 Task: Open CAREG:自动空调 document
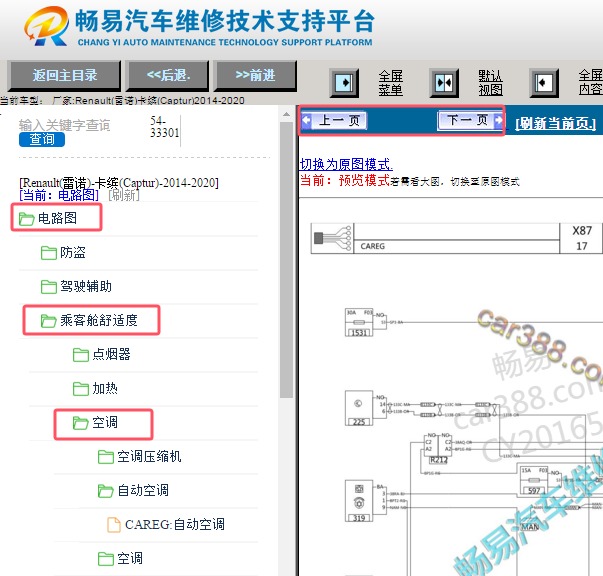click(x=174, y=524)
